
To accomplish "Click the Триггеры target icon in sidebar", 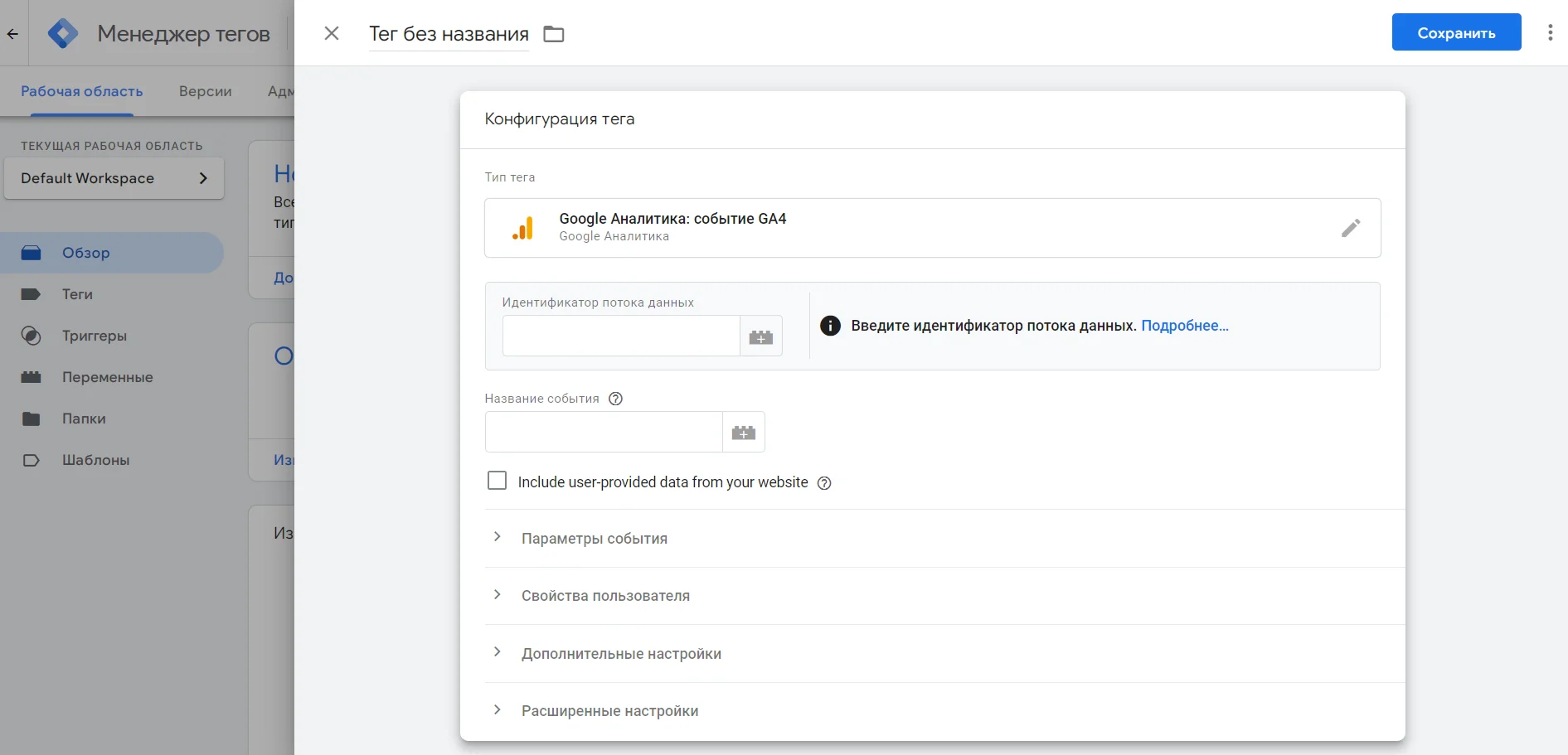I will pos(31,336).
